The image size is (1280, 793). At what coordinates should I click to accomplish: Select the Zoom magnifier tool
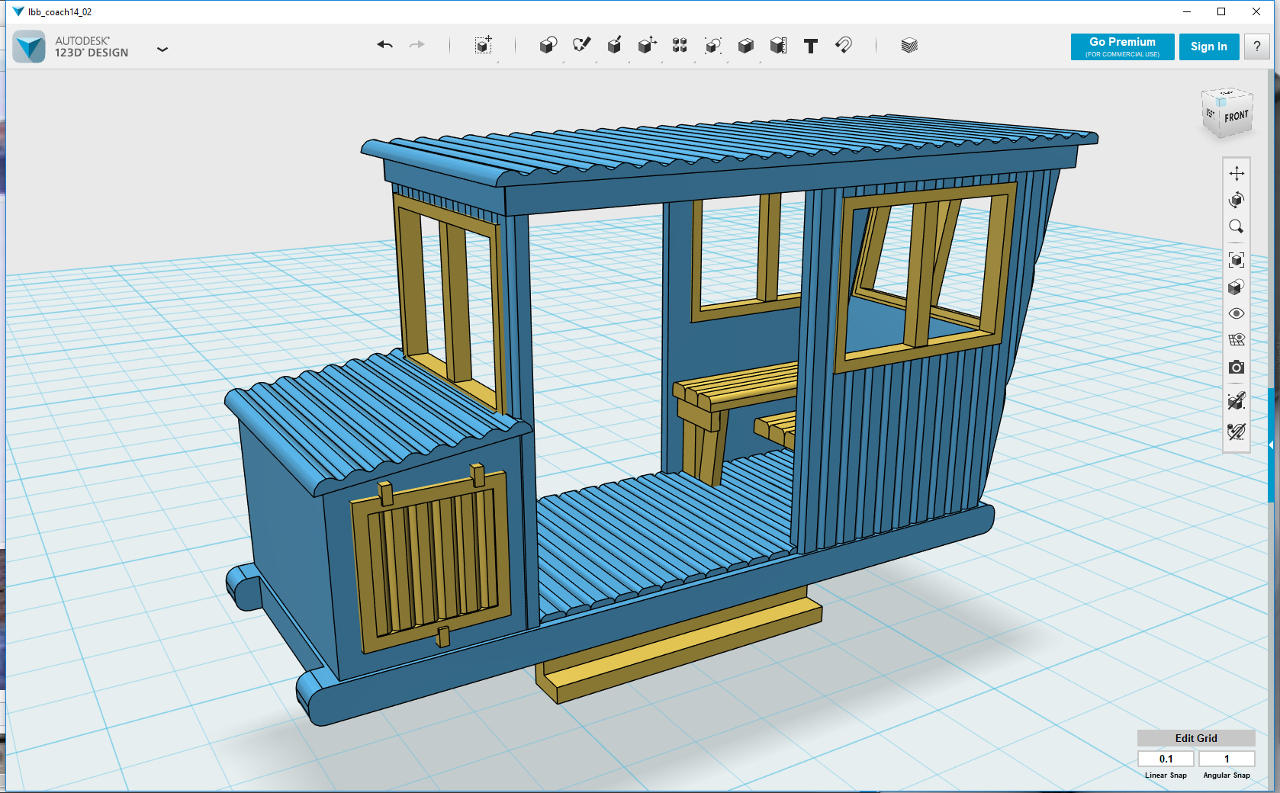click(1237, 227)
